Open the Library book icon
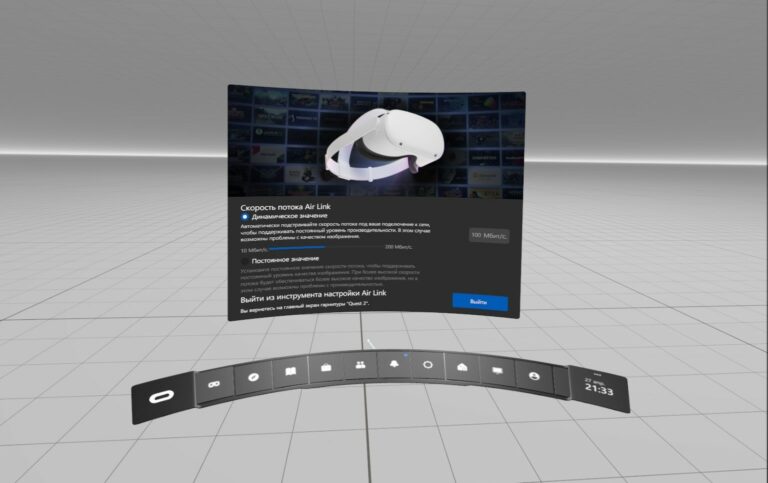The width and height of the screenshot is (768, 483). (290, 371)
